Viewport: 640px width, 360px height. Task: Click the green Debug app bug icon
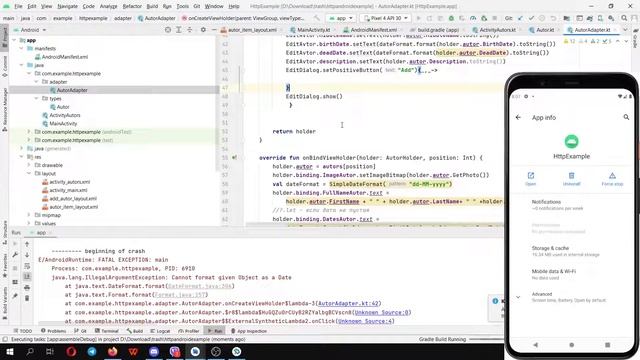pos(451,18)
